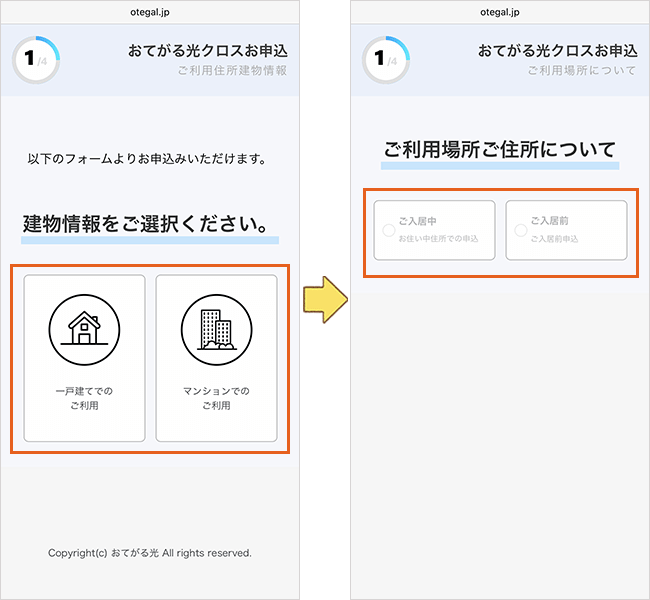
Task: Click otegal.jp address bar on left screen
Action: (150, 12)
